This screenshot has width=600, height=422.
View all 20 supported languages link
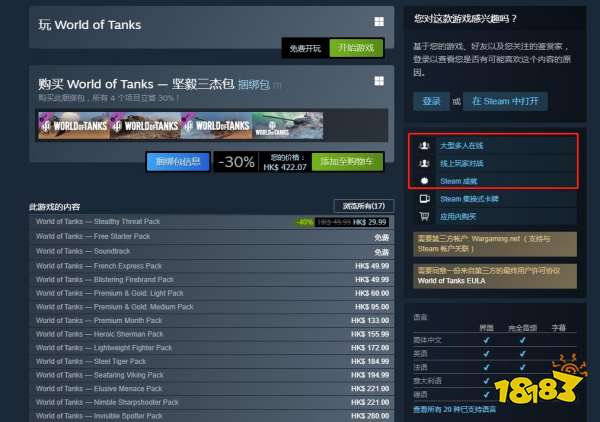click(455, 409)
